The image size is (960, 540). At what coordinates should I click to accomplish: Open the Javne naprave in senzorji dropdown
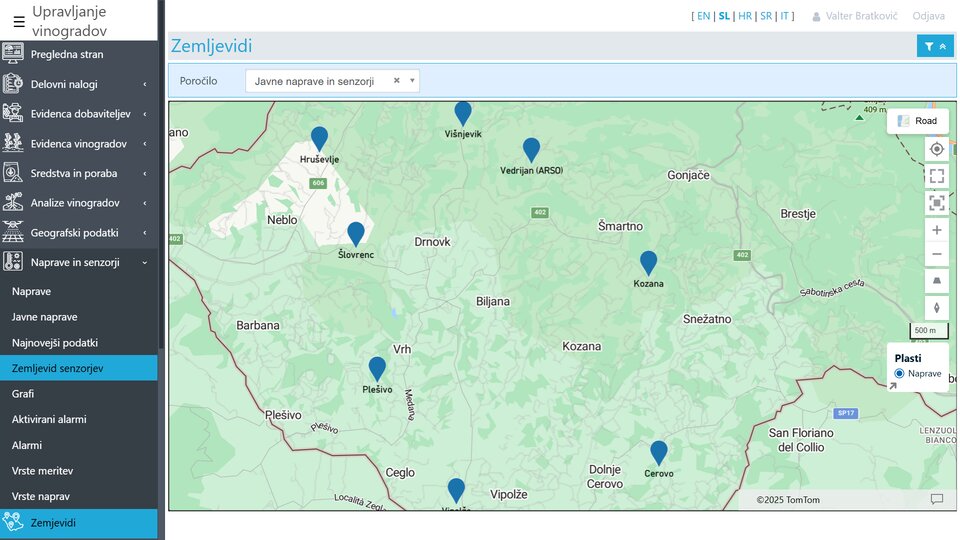332,81
